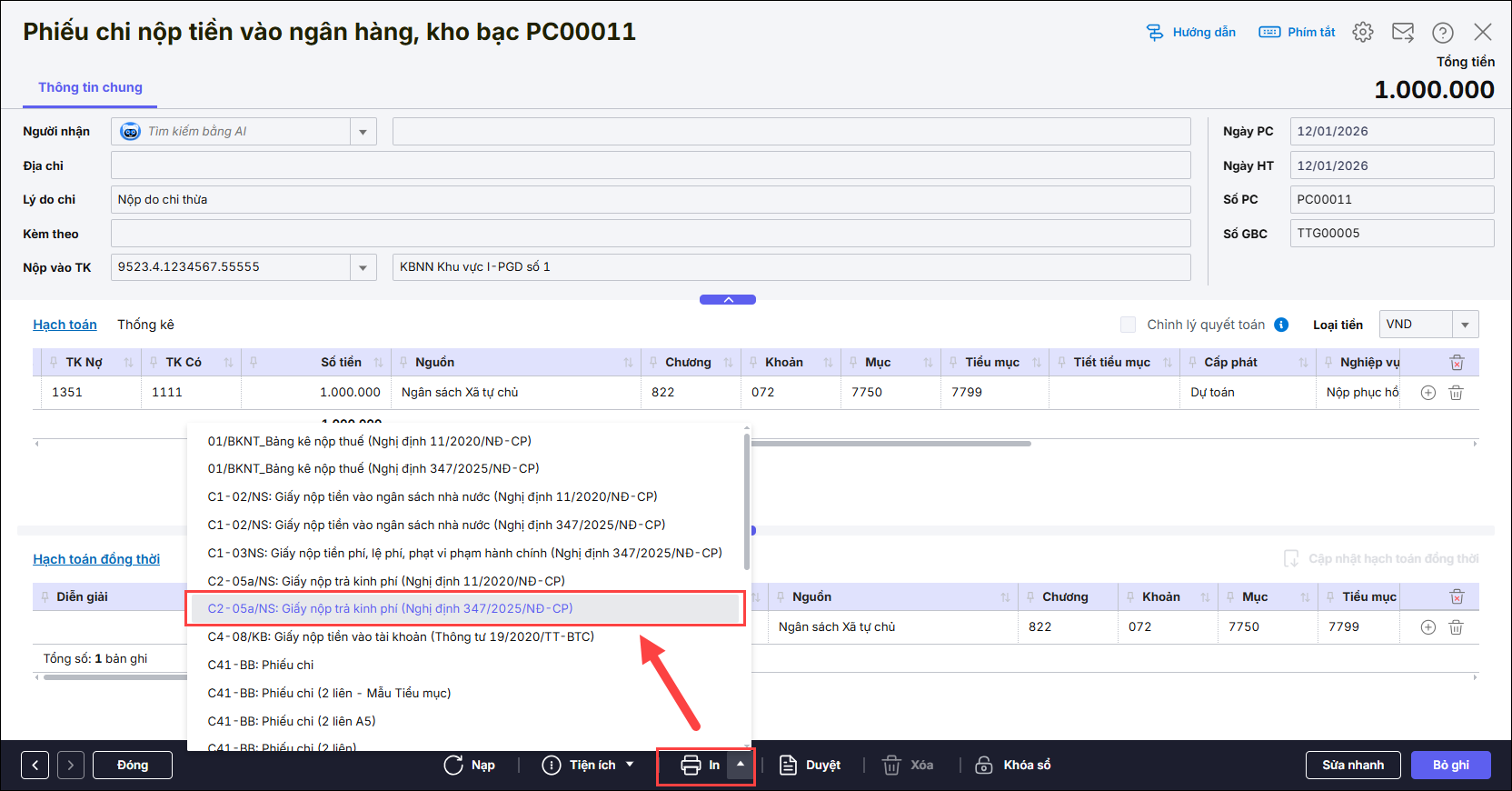The width and height of the screenshot is (1512, 791).
Task: Click the Đóng button
Action: coord(133,765)
